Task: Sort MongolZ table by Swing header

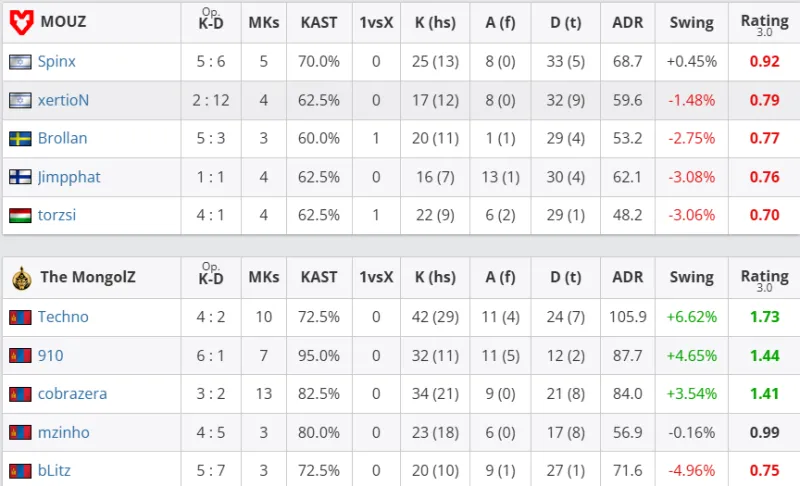Action: (691, 277)
